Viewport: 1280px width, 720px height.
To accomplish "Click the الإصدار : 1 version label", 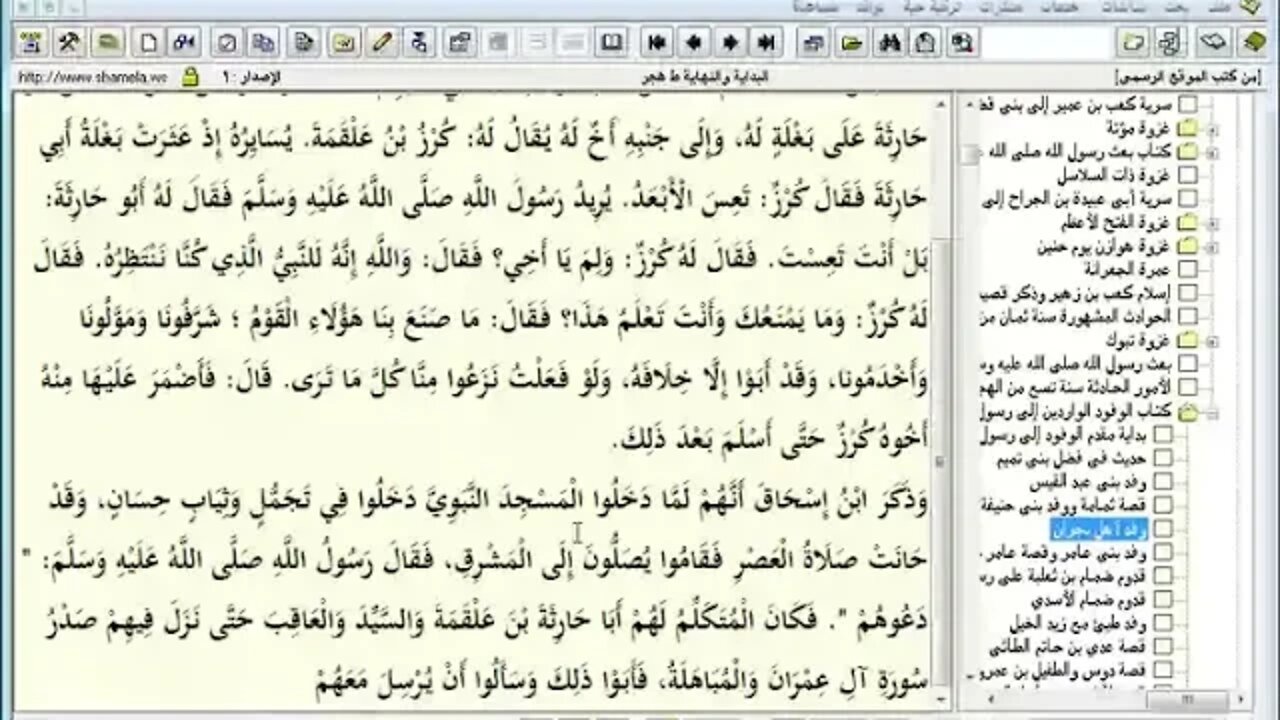I will (x=250, y=77).
